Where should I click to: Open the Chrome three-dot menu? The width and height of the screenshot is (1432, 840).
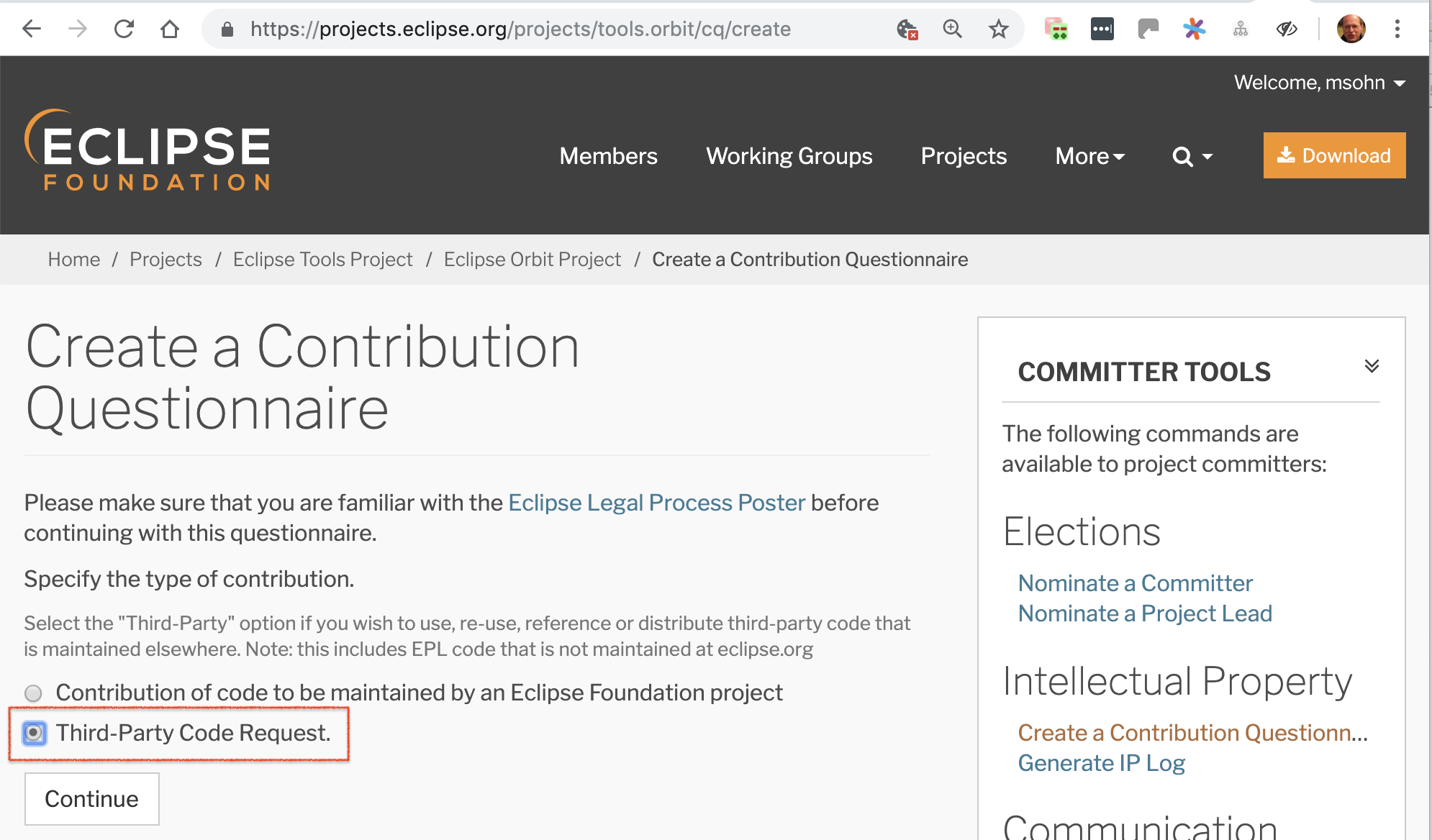pos(1397,29)
